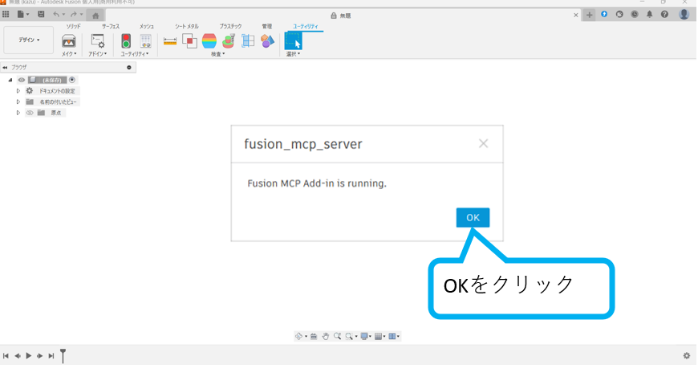
Task: Open the Help question mark menu
Action: (665, 14)
